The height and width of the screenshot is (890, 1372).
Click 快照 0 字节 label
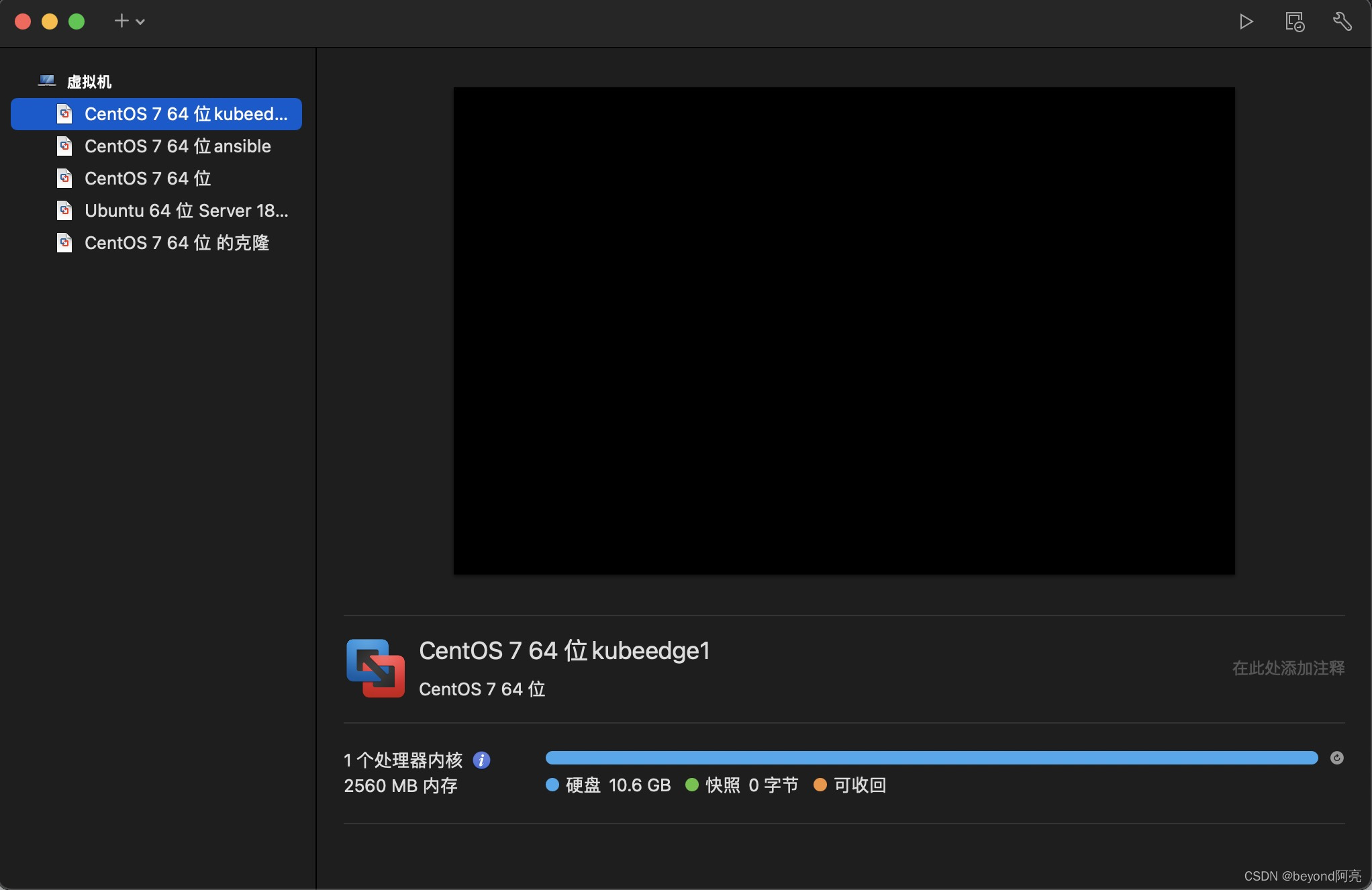pyautogui.click(x=752, y=785)
